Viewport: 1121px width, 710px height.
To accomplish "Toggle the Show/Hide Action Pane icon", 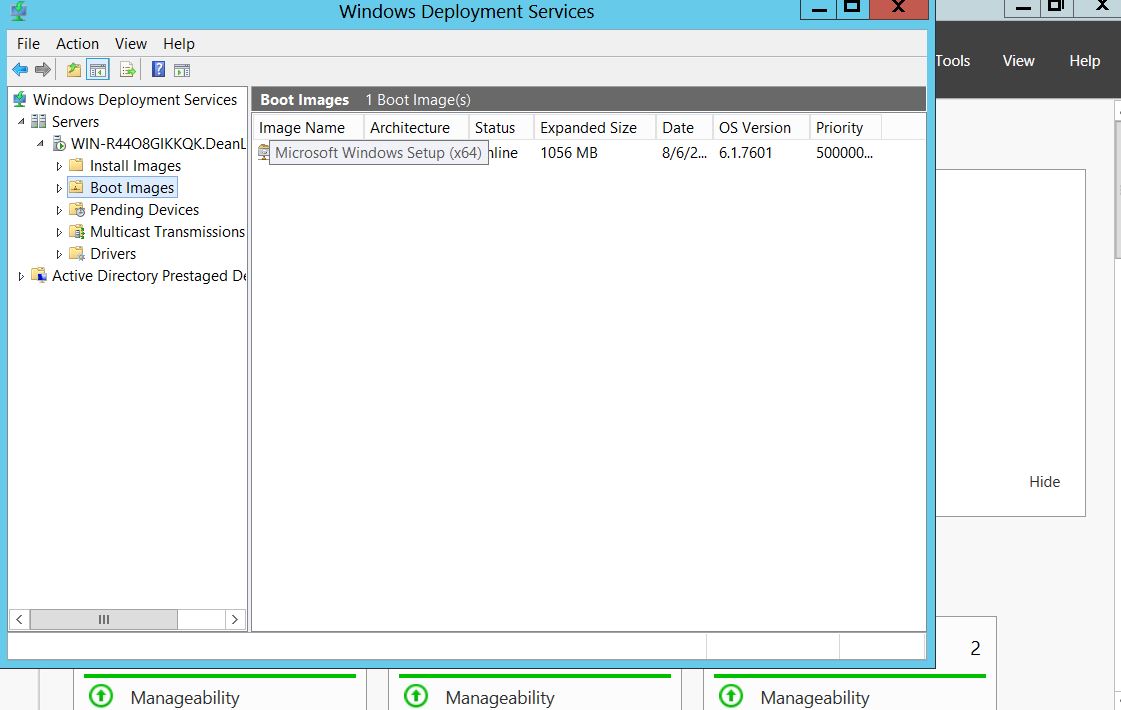I will 182,69.
